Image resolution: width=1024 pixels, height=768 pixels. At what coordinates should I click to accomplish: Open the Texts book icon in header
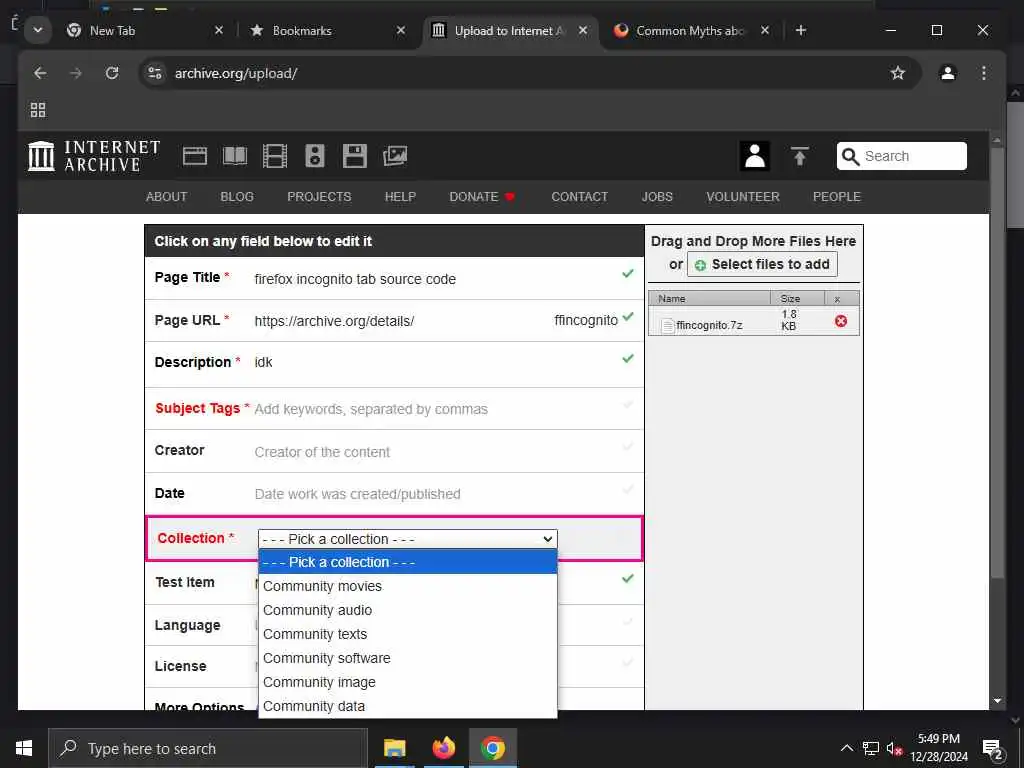(235, 156)
